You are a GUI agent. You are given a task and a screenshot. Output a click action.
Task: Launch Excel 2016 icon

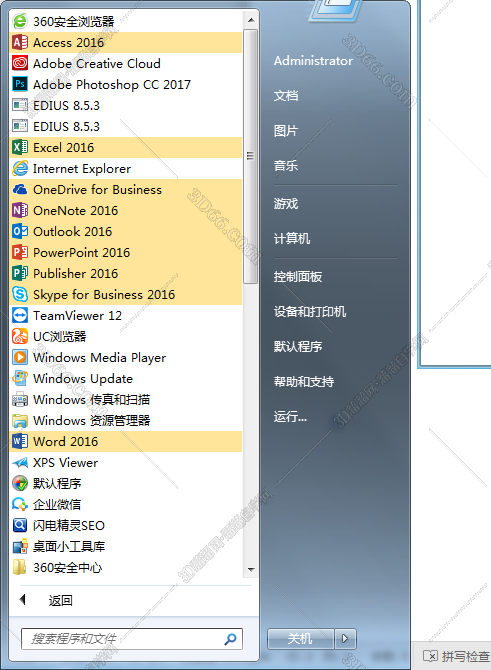tap(20, 147)
